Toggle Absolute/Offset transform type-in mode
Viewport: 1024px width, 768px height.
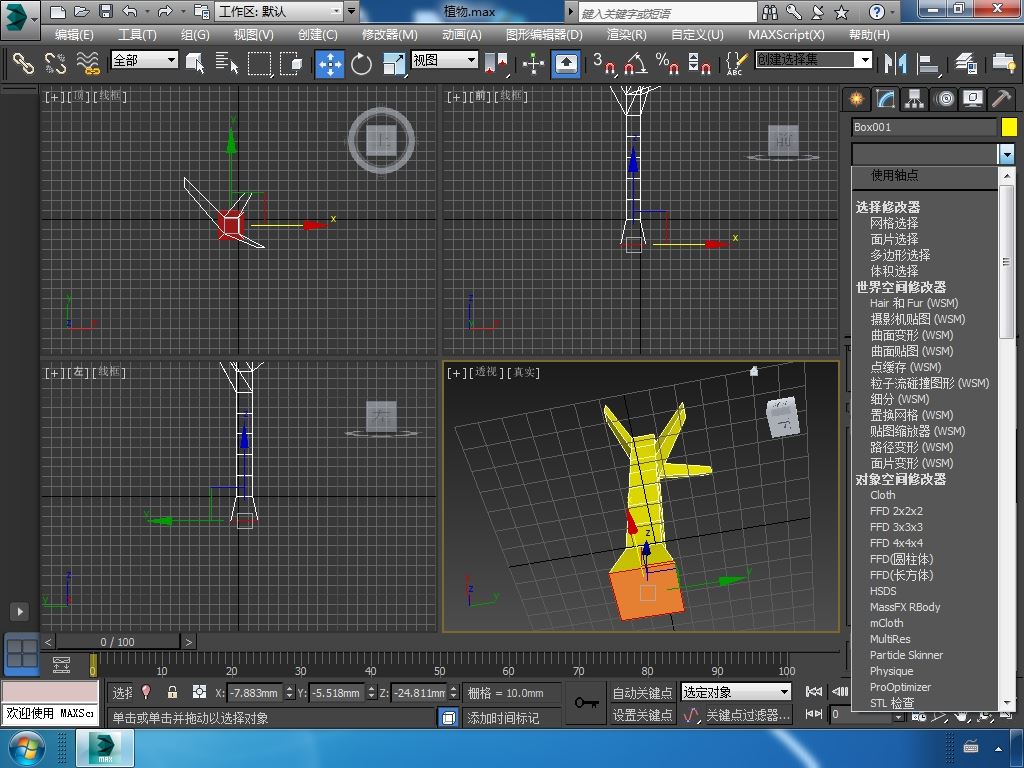coord(199,692)
